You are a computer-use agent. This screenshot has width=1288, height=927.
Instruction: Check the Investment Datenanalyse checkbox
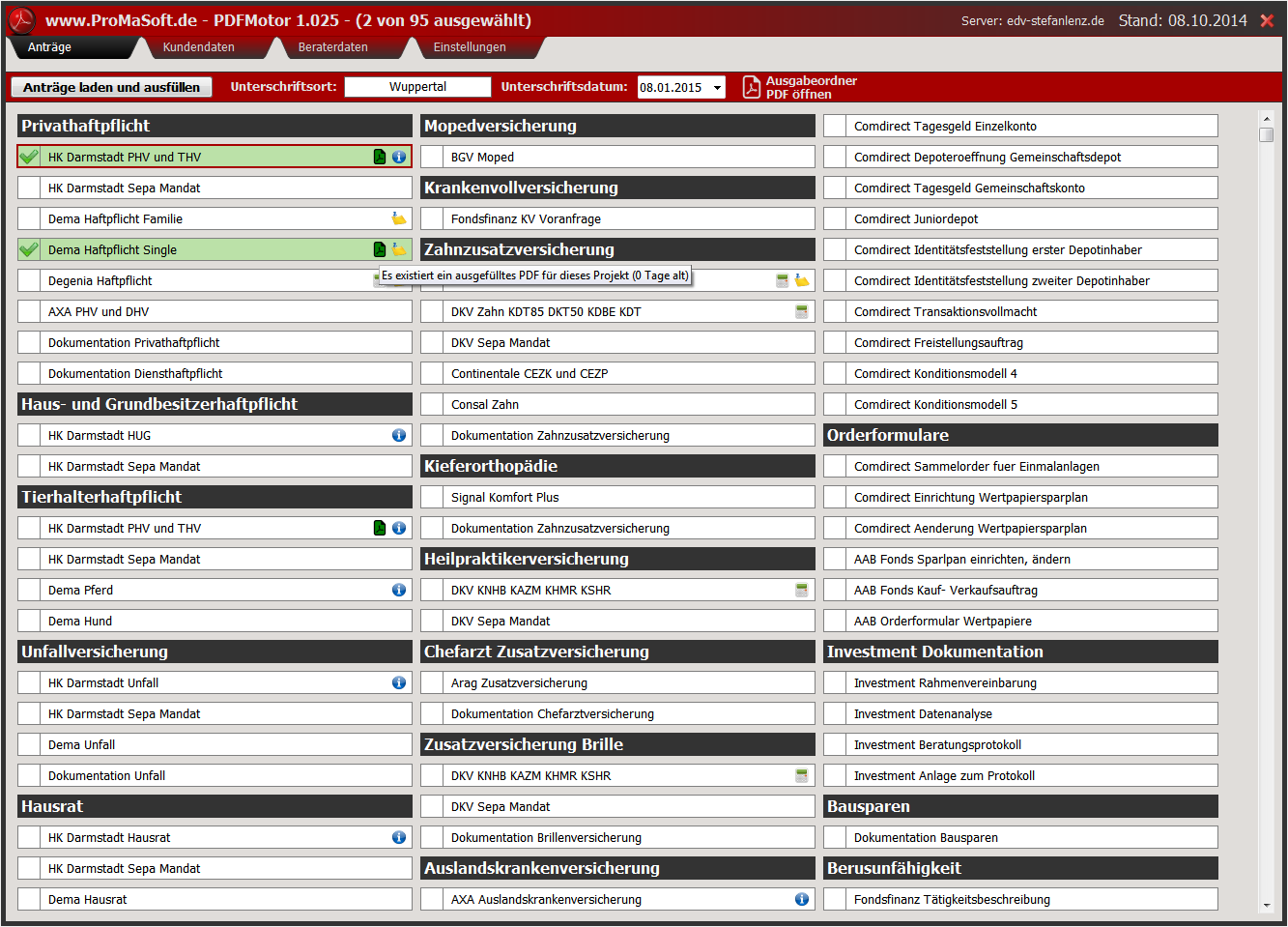835,713
